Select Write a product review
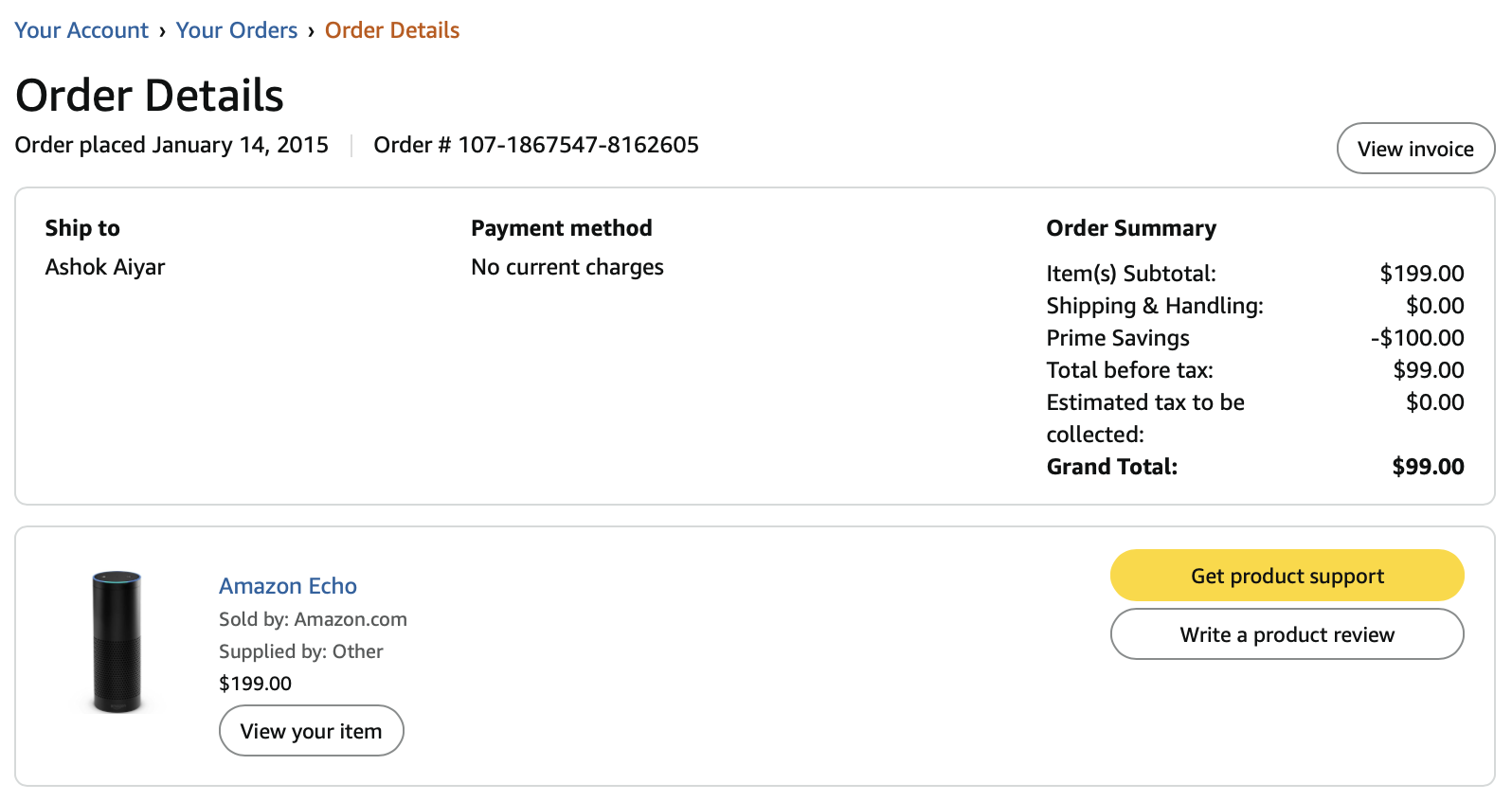 click(1287, 634)
